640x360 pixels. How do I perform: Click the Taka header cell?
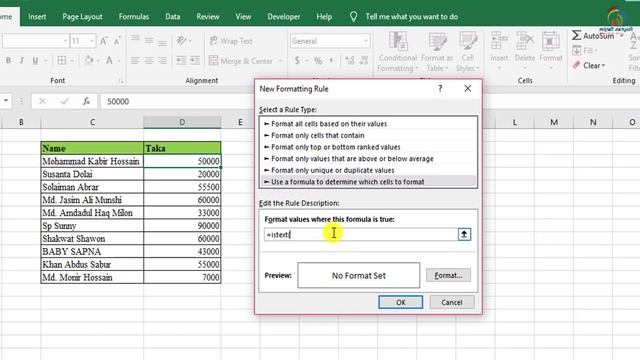182,148
